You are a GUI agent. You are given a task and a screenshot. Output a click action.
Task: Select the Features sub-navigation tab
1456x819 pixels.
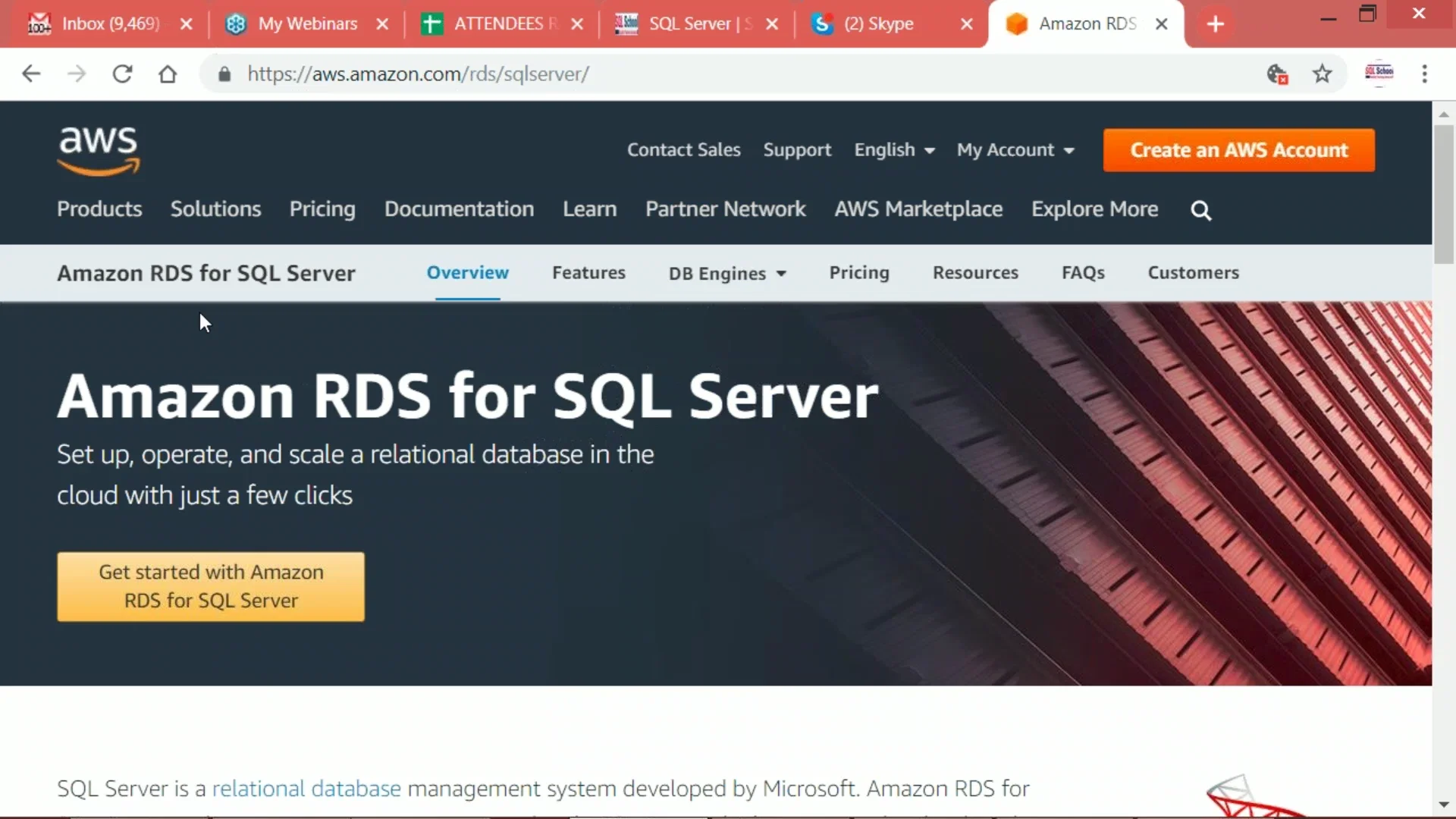coord(588,273)
